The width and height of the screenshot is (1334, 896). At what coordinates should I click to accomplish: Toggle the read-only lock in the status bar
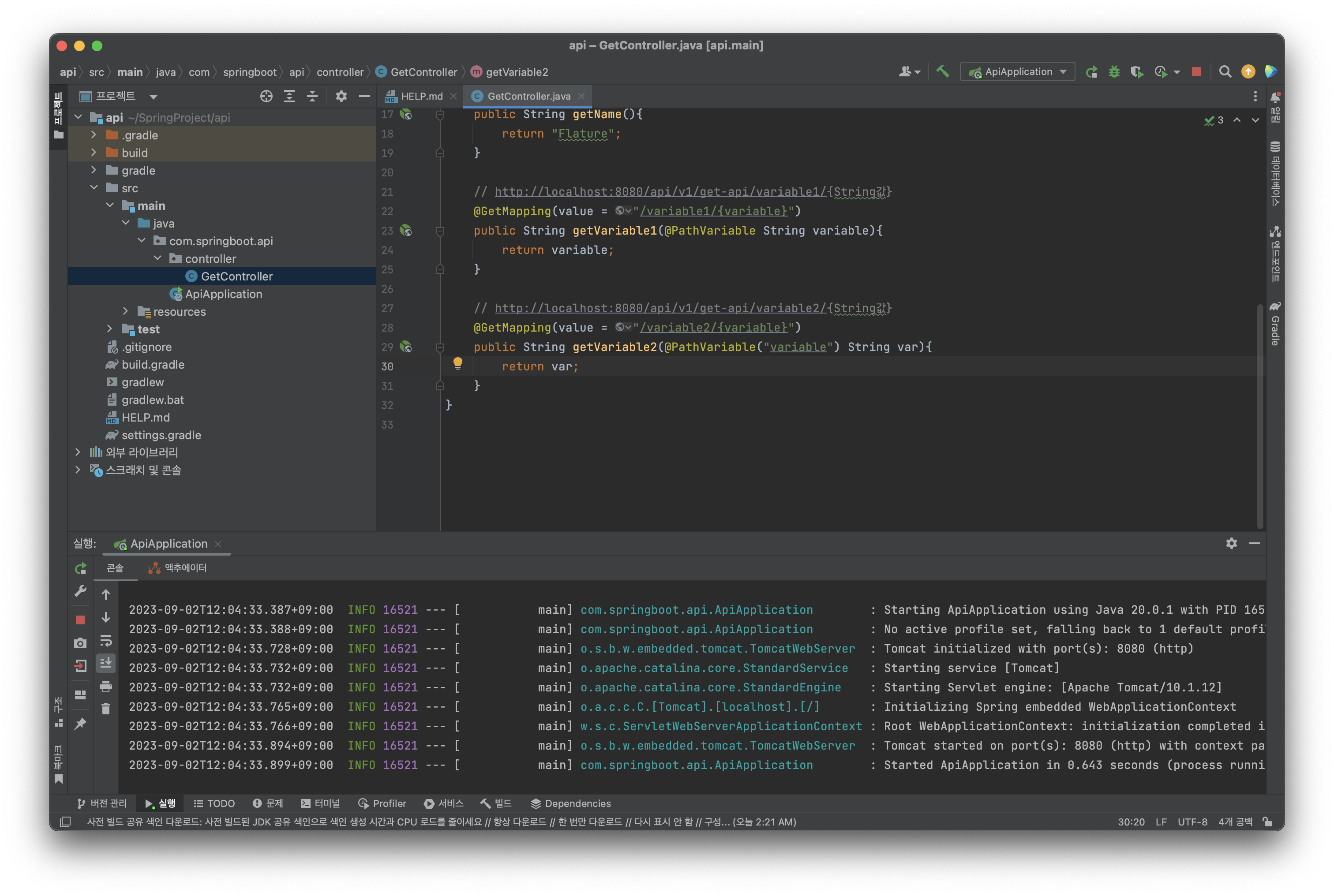tap(1268, 822)
